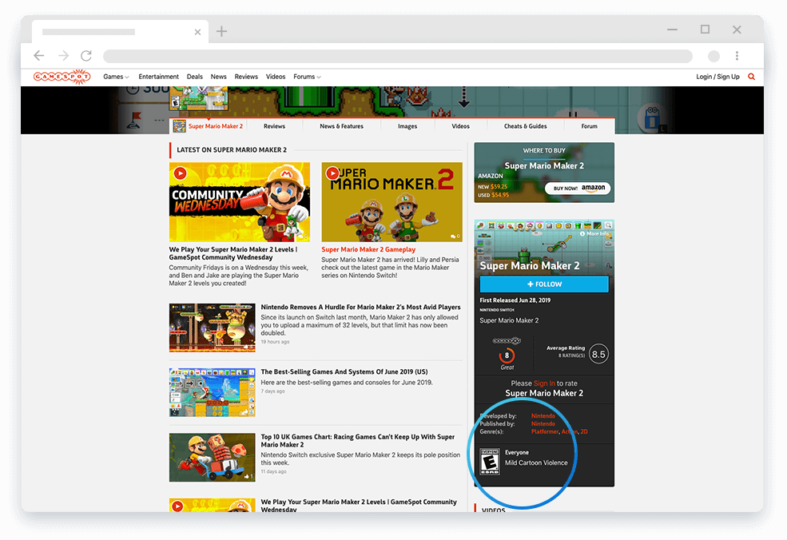Open the 2D genre link
The width and height of the screenshot is (787, 540).
584,432
